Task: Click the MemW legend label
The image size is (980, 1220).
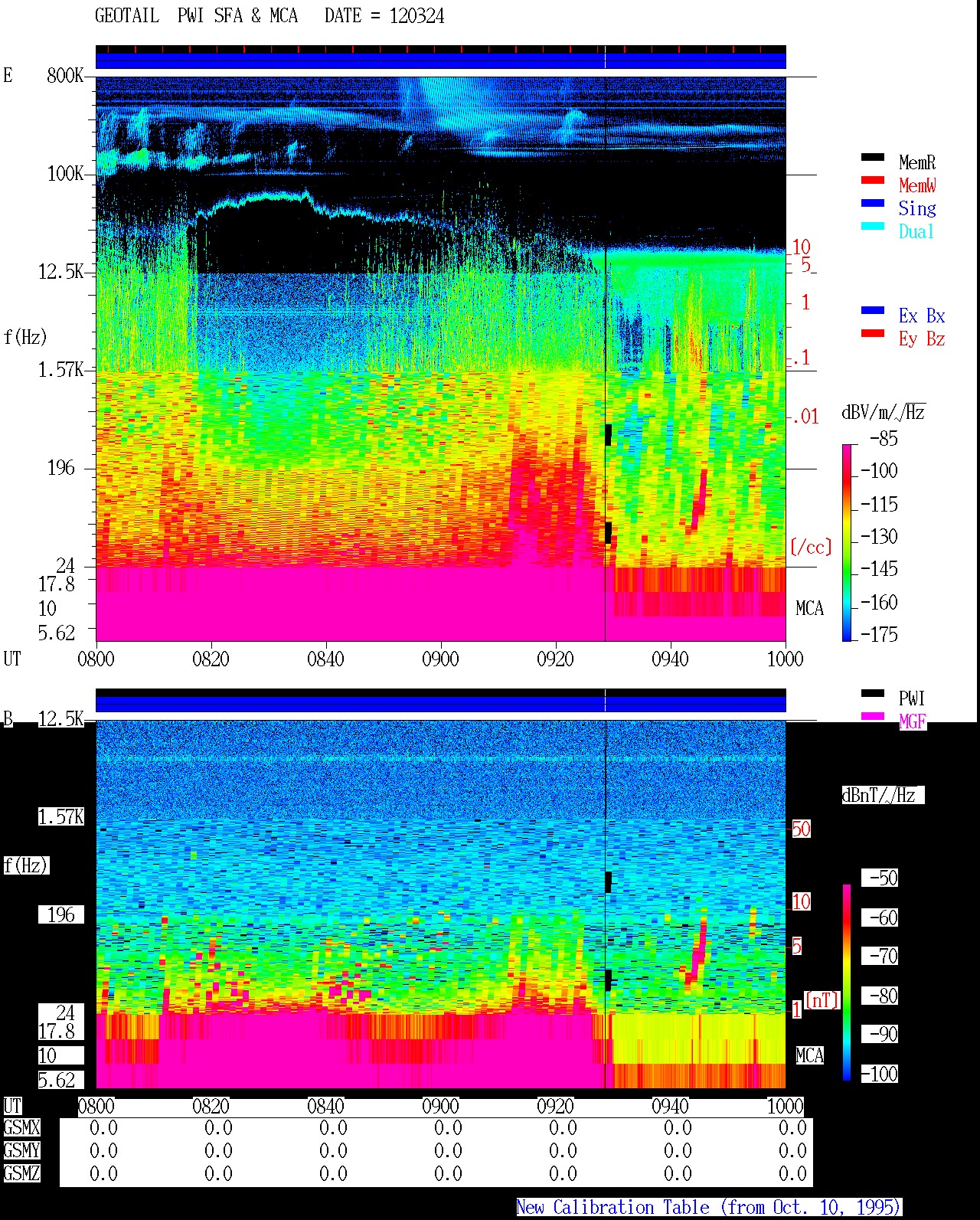Action: pyautogui.click(x=917, y=185)
